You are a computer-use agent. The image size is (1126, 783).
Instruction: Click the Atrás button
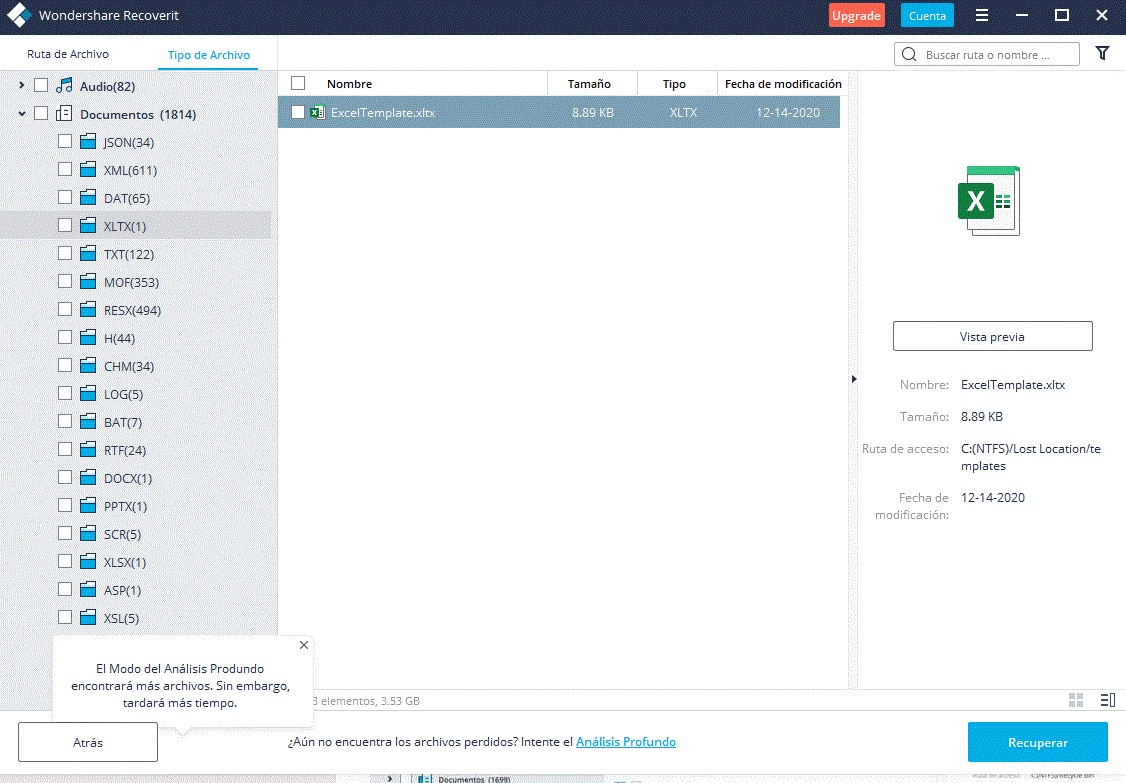88,742
